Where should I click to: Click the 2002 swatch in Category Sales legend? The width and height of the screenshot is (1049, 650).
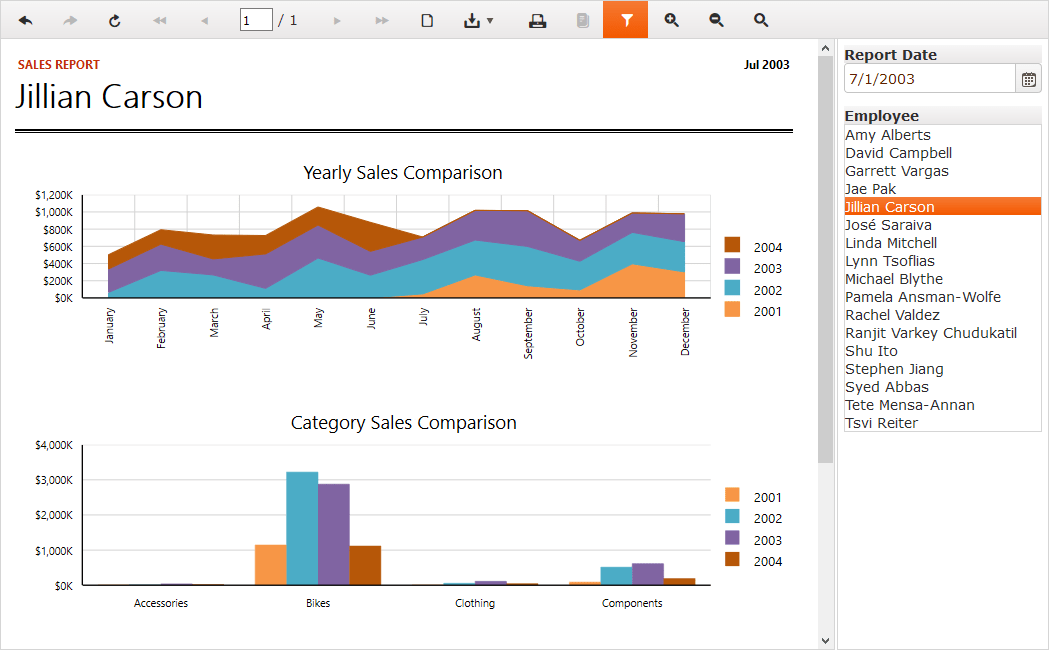click(732, 516)
